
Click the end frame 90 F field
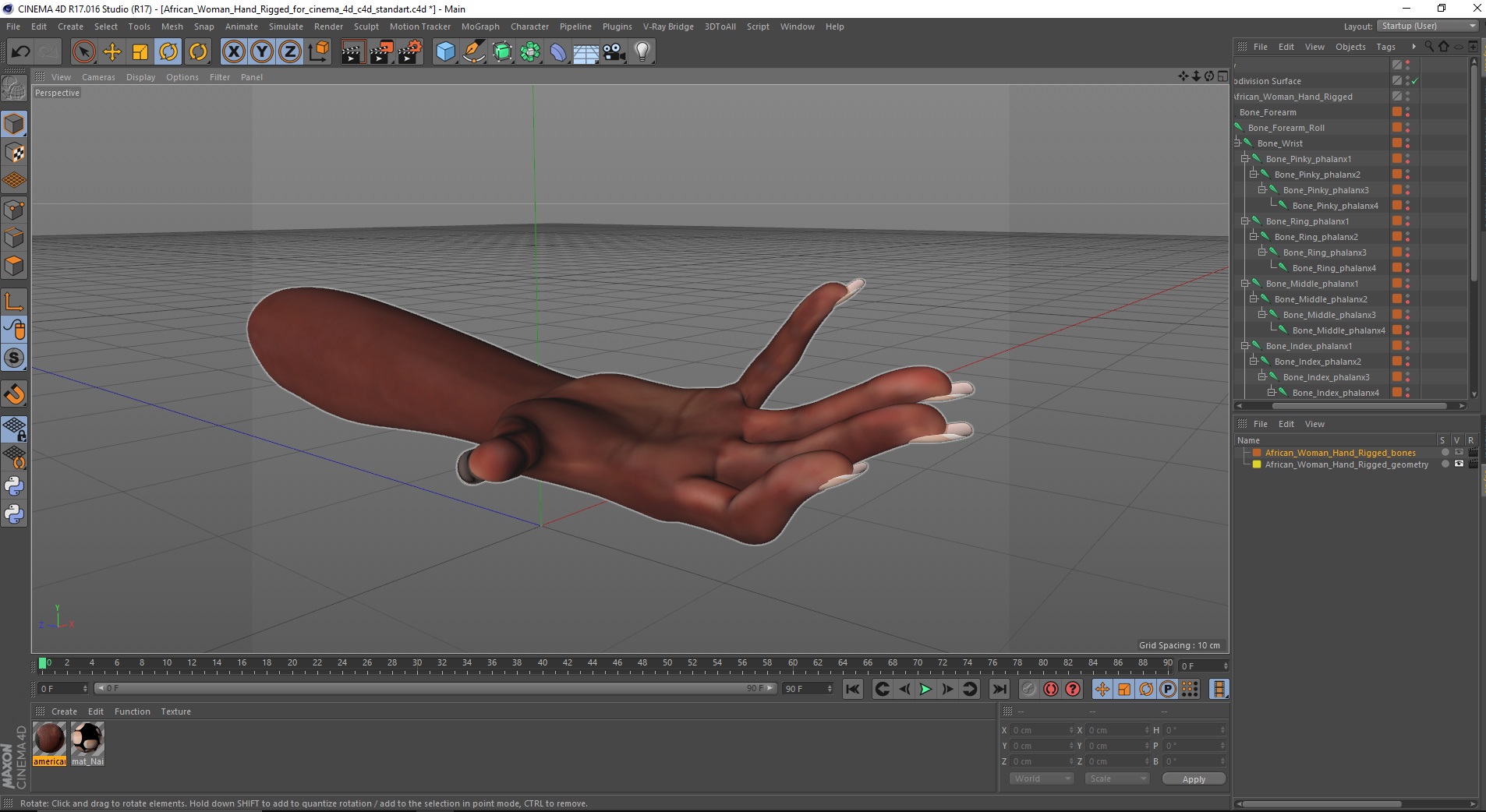(x=808, y=689)
